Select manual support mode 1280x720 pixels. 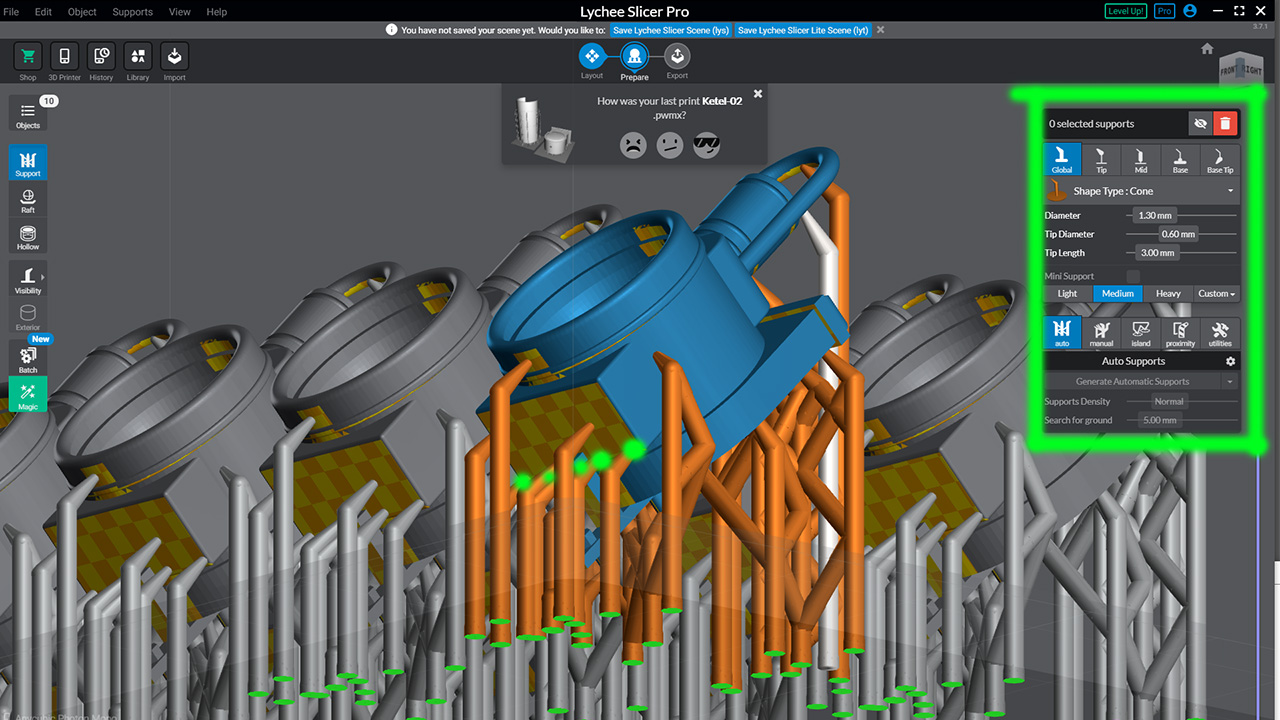coord(1101,333)
